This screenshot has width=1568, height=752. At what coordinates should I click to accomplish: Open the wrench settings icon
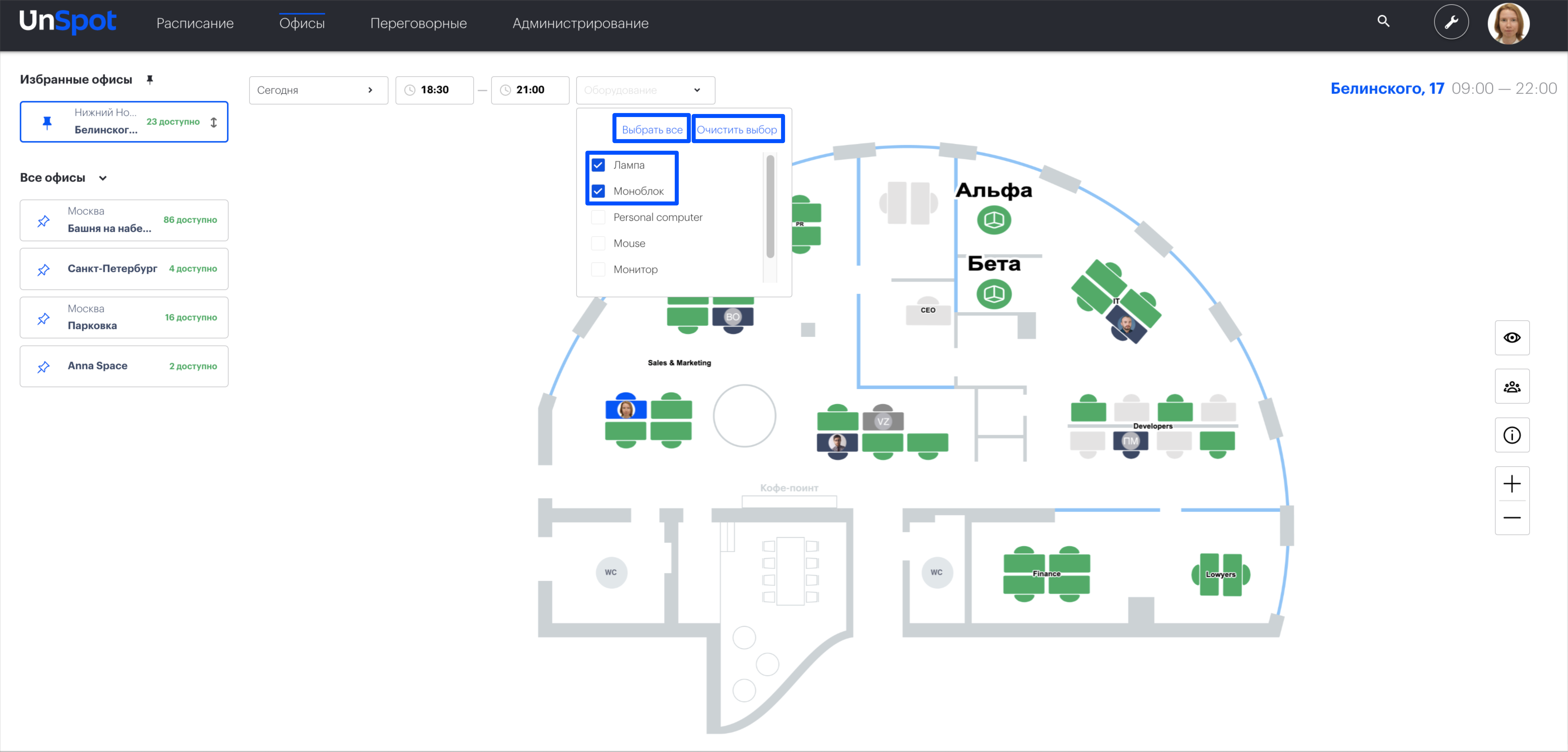coord(1451,22)
